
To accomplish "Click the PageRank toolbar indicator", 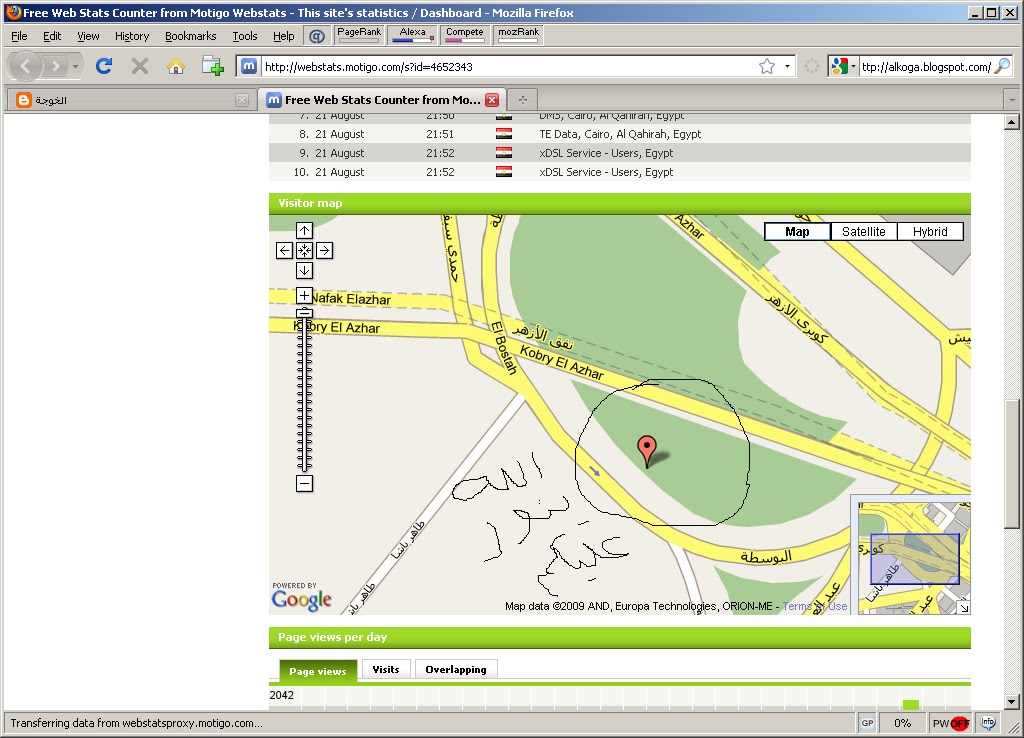I will (359, 35).
